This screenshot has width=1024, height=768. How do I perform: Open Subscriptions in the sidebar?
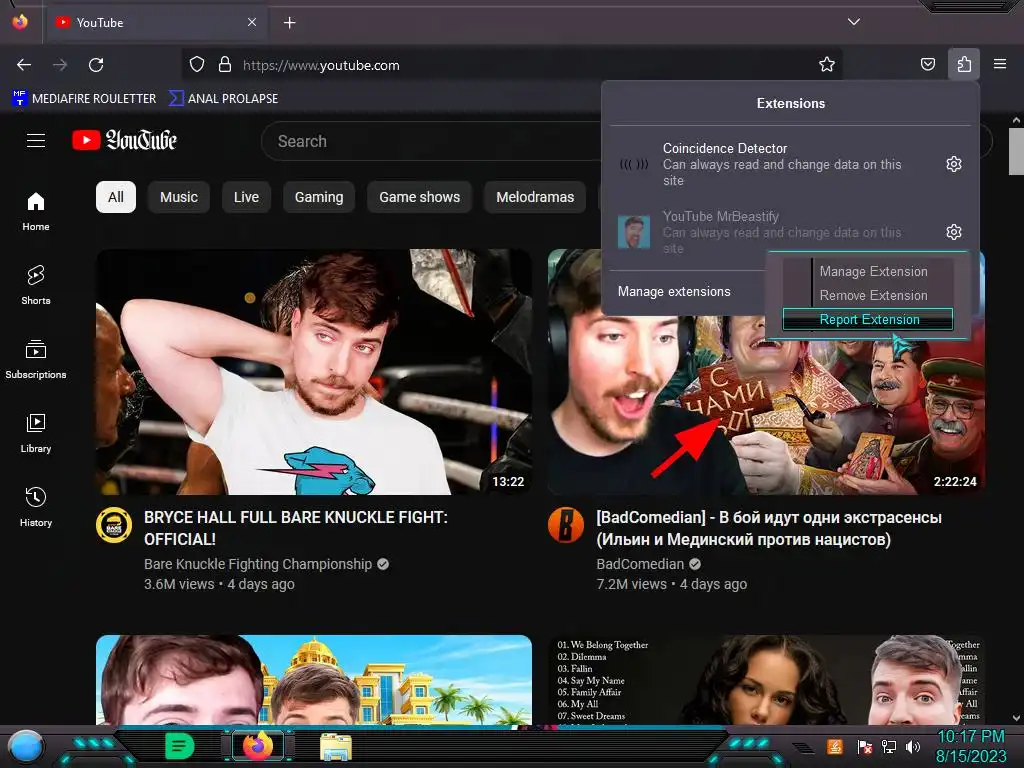(36, 359)
